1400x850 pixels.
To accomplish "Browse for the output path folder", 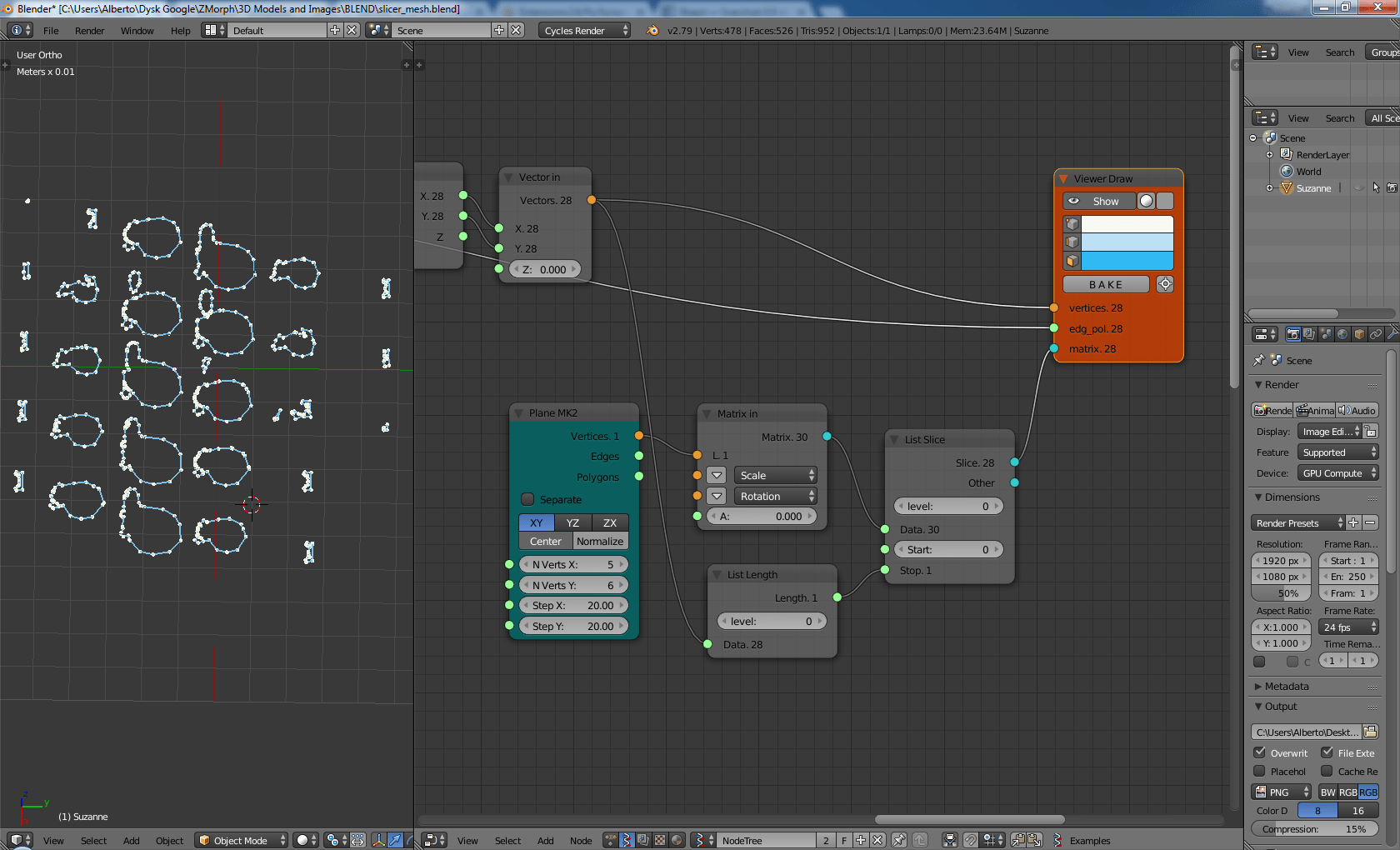I will pyautogui.click(x=1370, y=732).
